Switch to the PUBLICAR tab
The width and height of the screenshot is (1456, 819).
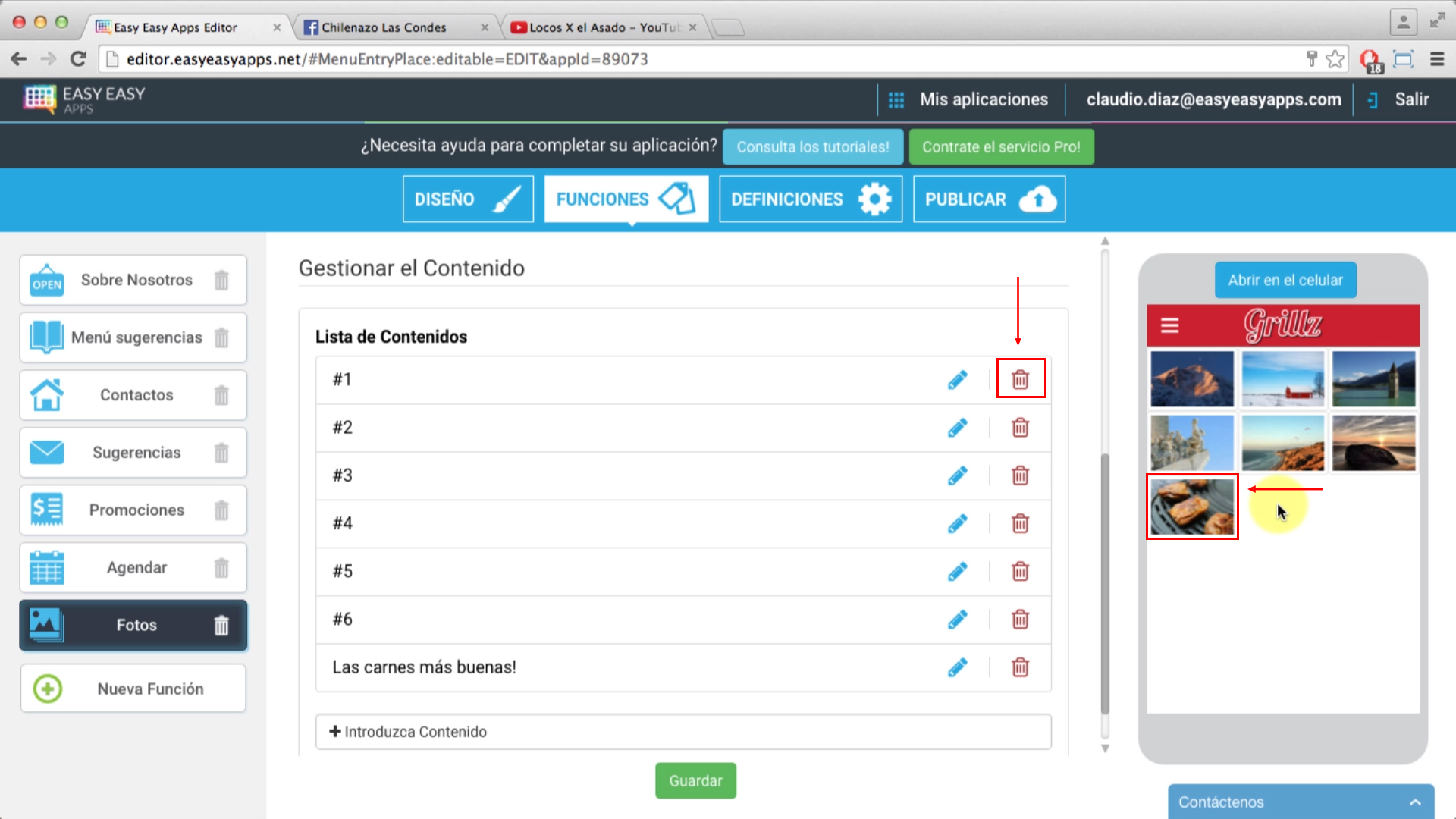click(989, 199)
